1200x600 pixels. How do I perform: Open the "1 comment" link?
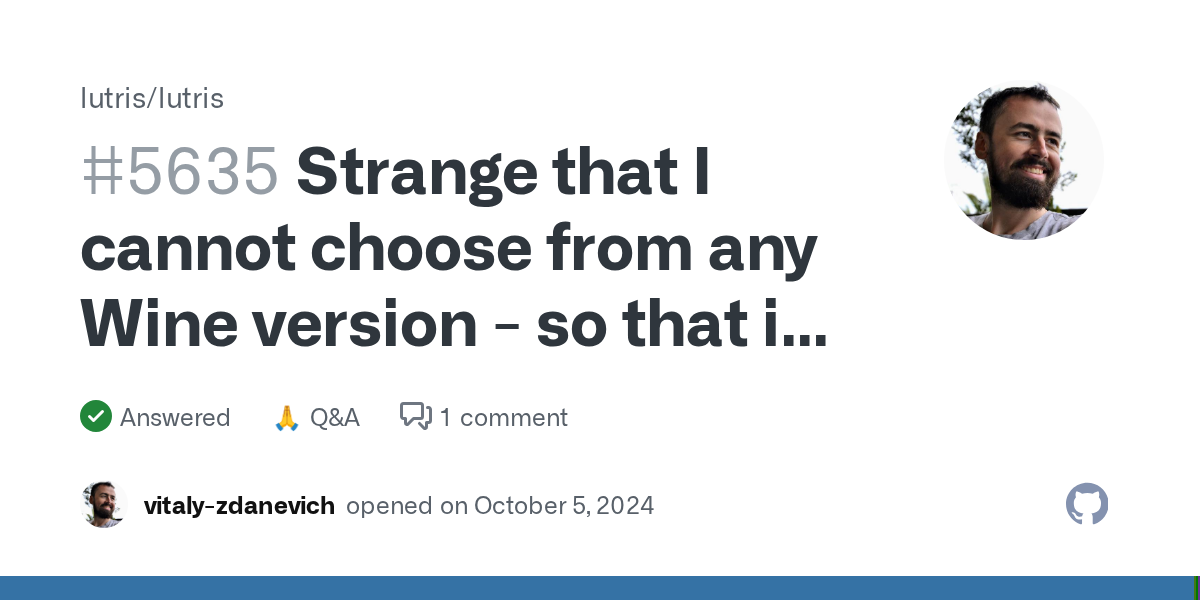(x=503, y=418)
